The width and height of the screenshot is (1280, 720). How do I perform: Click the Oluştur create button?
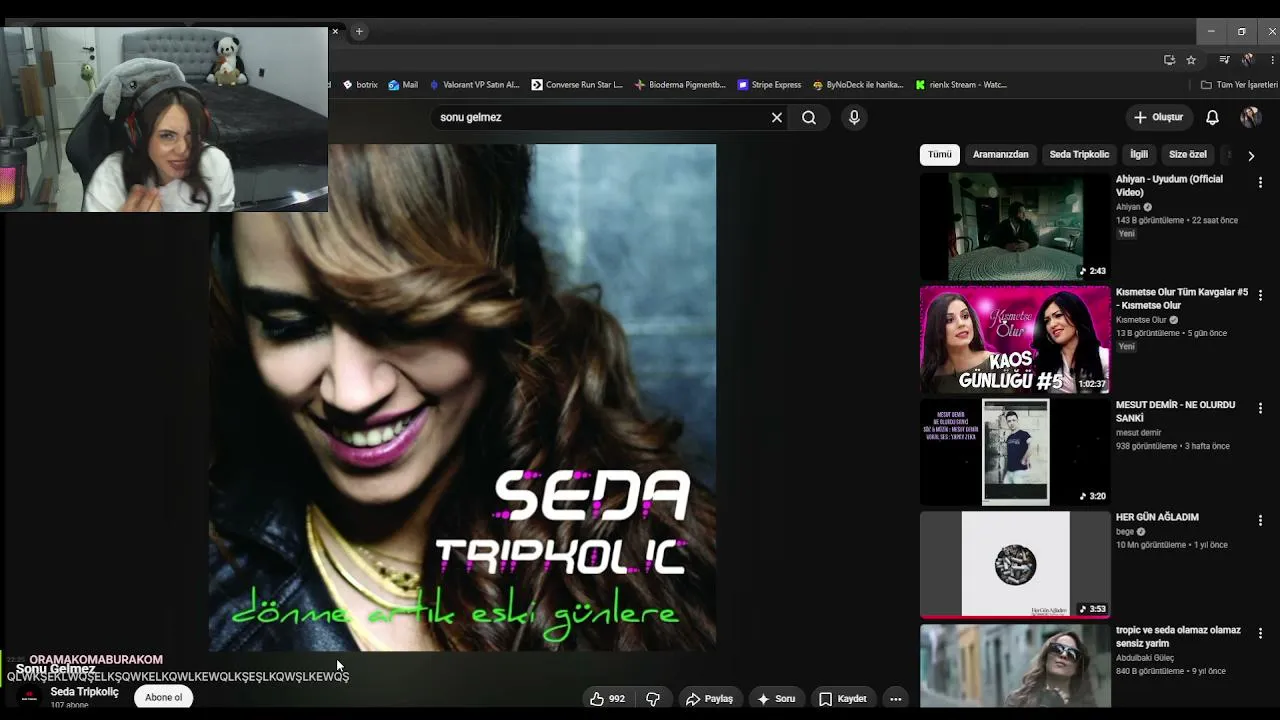click(1159, 117)
